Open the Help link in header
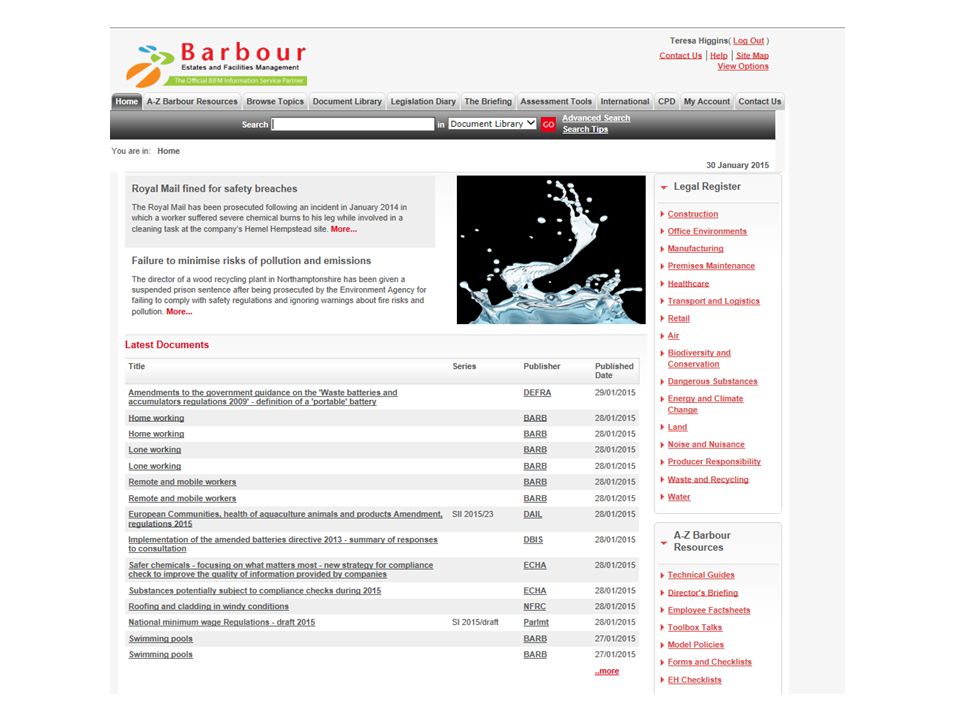Image resolution: width=960 pixels, height=720 pixels. [719, 56]
